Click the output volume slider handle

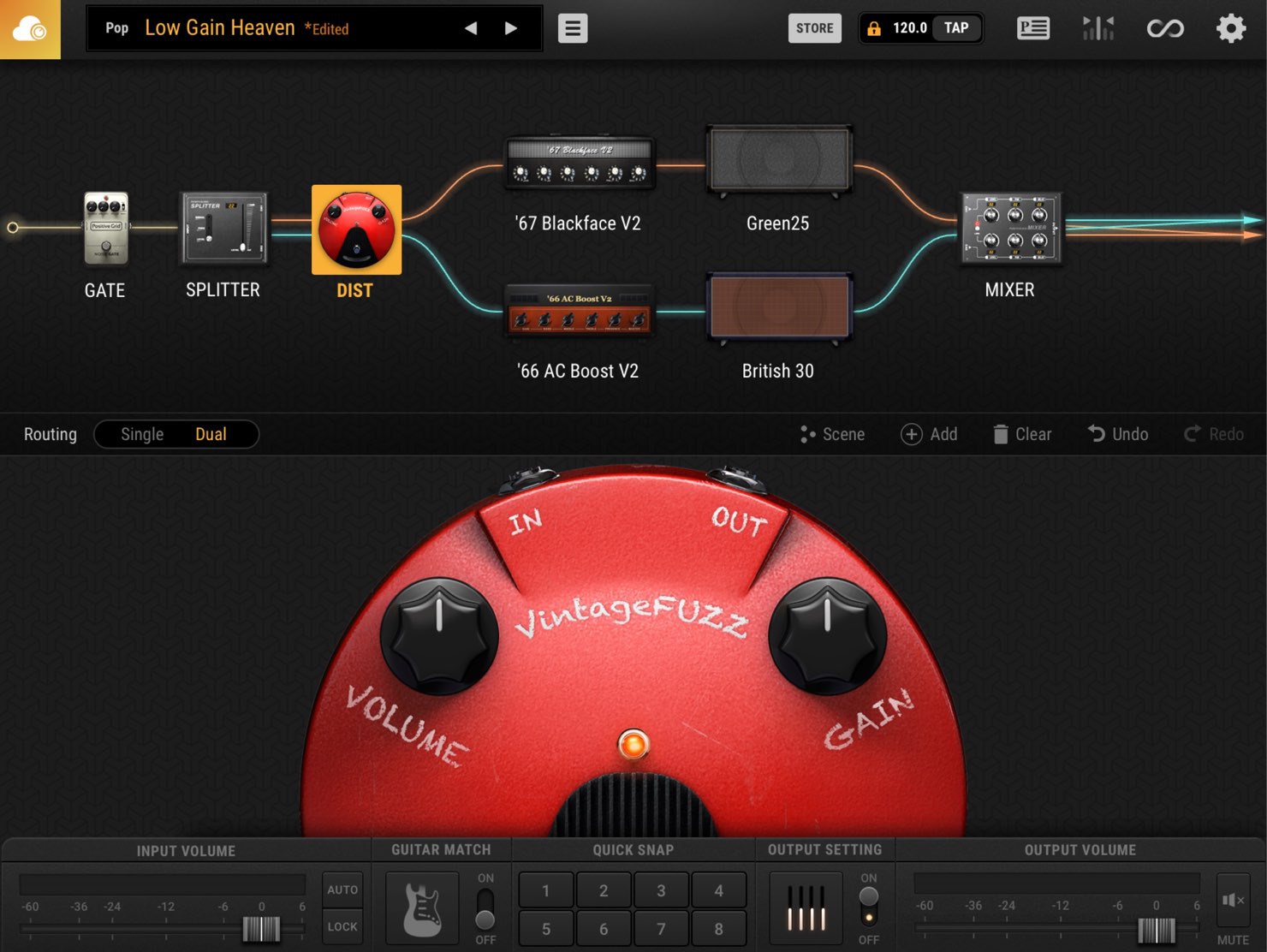1157,929
